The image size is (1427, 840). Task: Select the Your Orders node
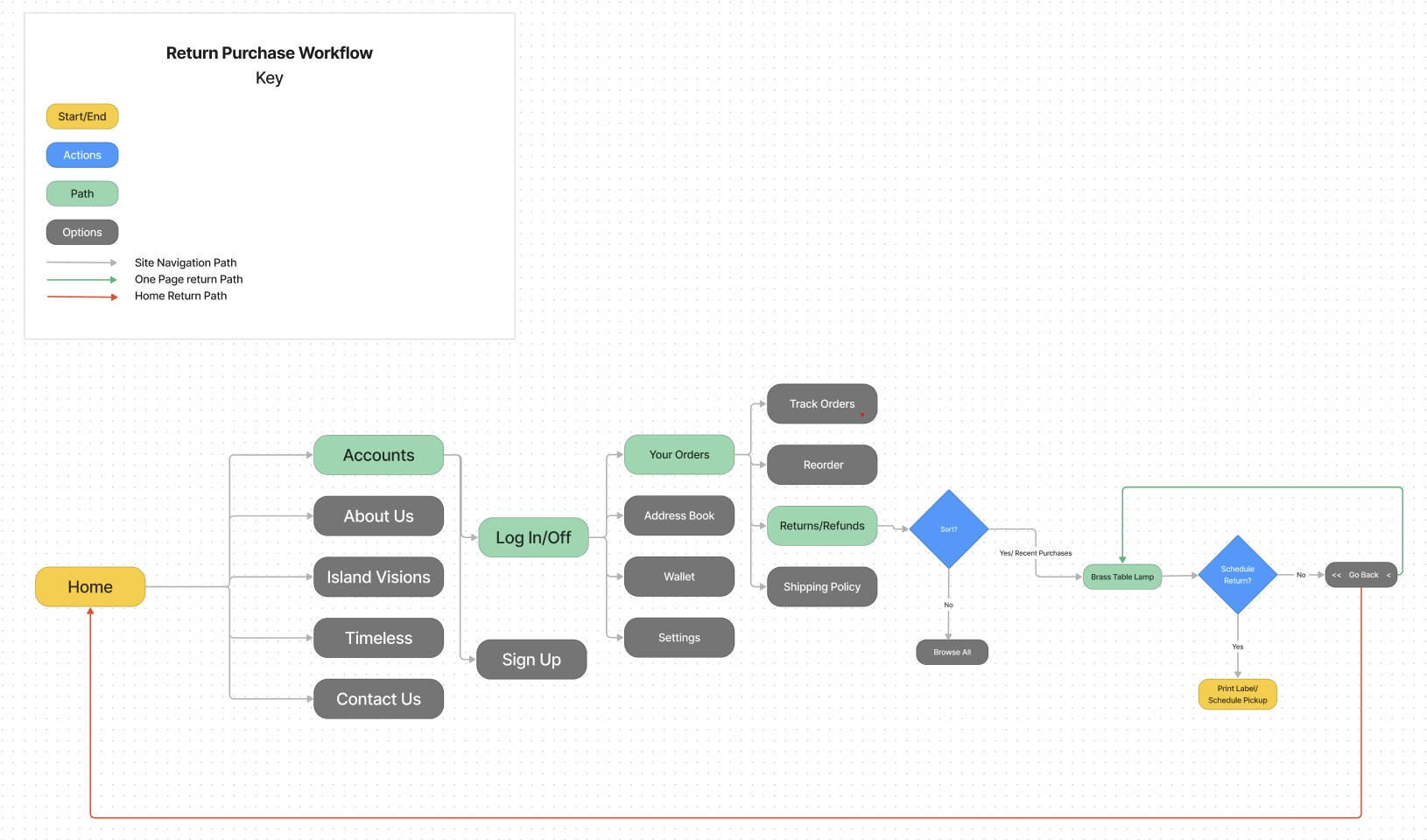(x=679, y=455)
